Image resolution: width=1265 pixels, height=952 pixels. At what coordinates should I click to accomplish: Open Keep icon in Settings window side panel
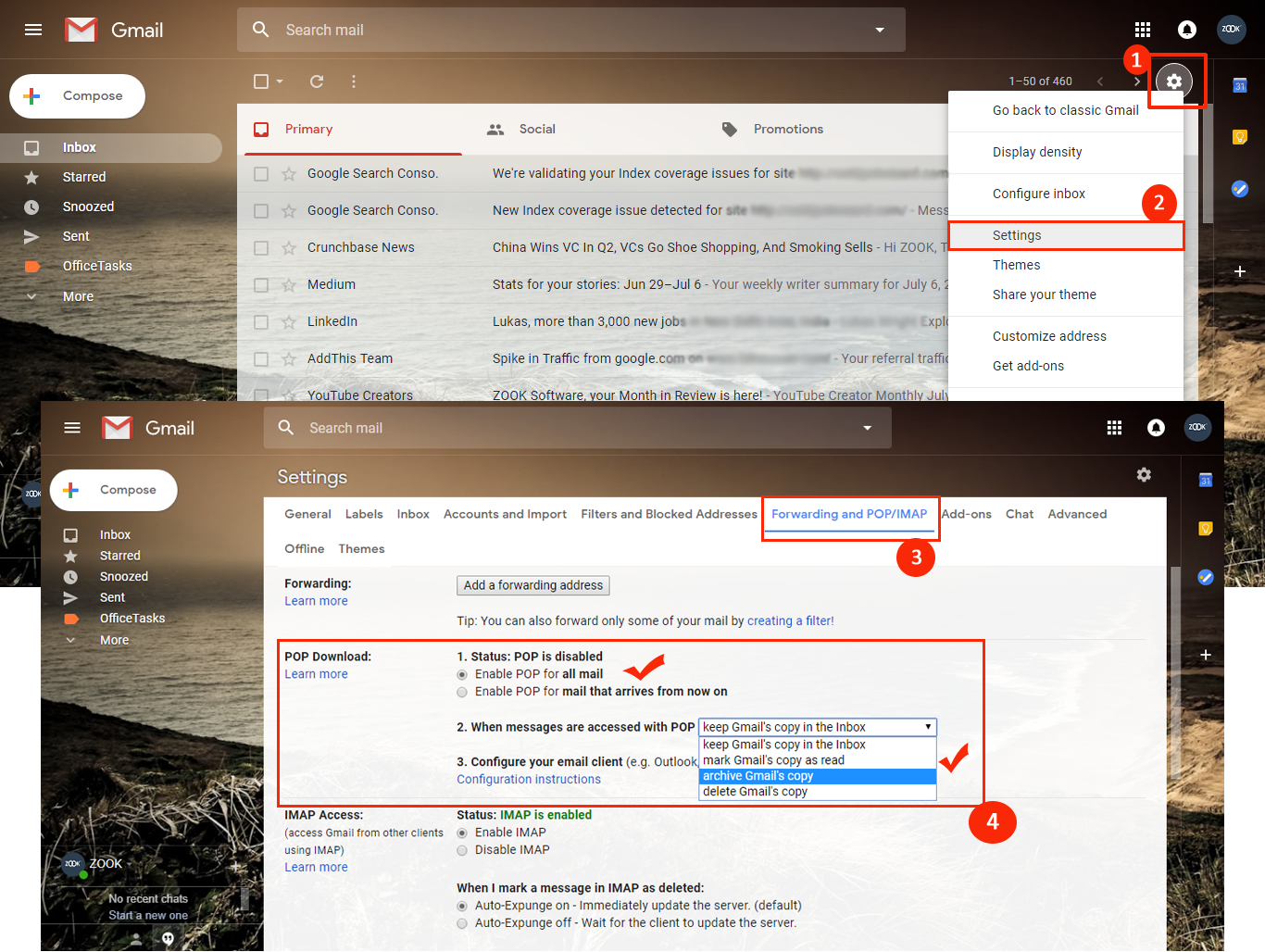pyautogui.click(x=1206, y=529)
